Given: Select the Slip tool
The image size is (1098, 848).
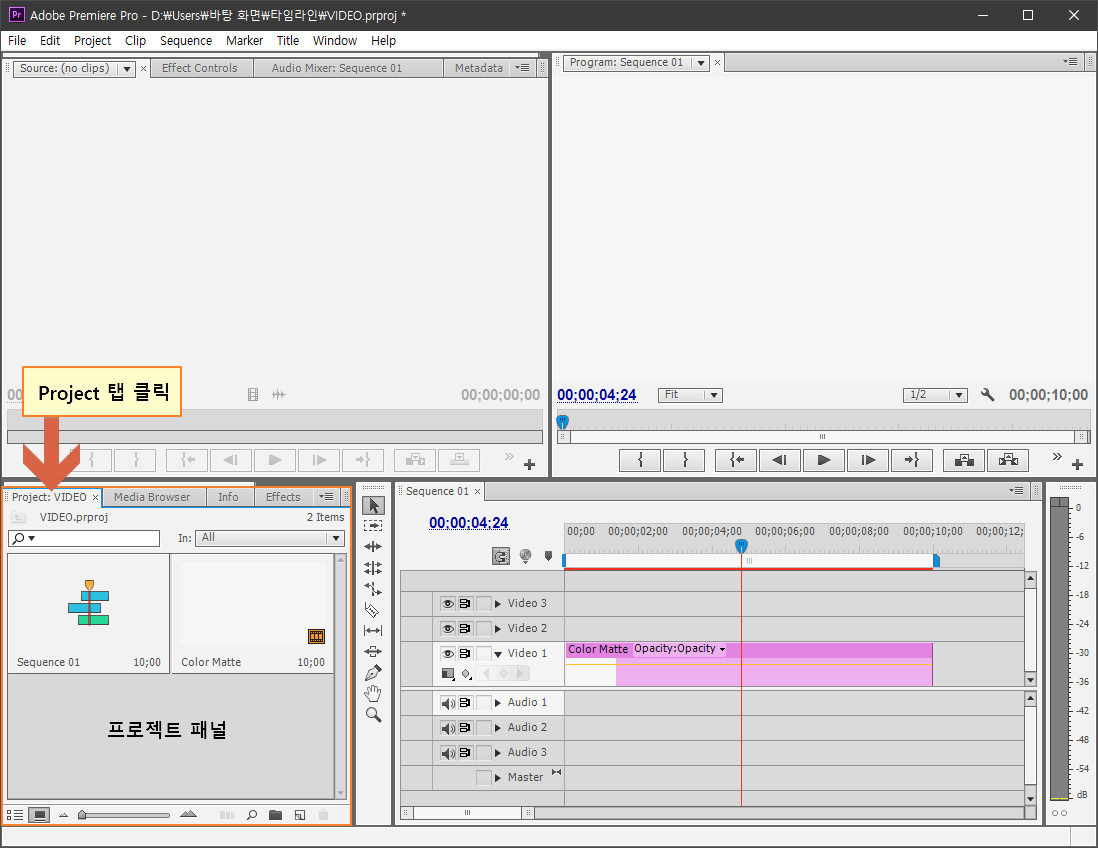Looking at the screenshot, I should point(373,631).
